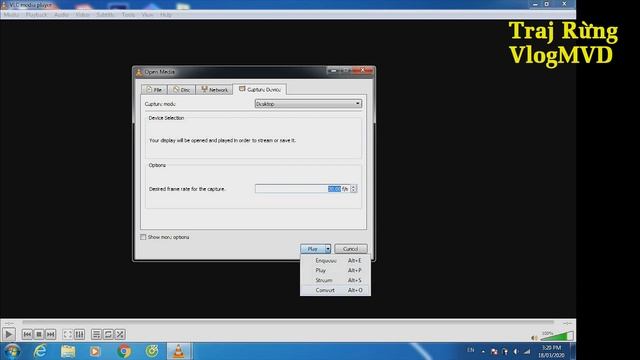The height and width of the screenshot is (360, 640).
Task: Increase frame rate with up stepper arrow
Action: pyautogui.click(x=354, y=187)
